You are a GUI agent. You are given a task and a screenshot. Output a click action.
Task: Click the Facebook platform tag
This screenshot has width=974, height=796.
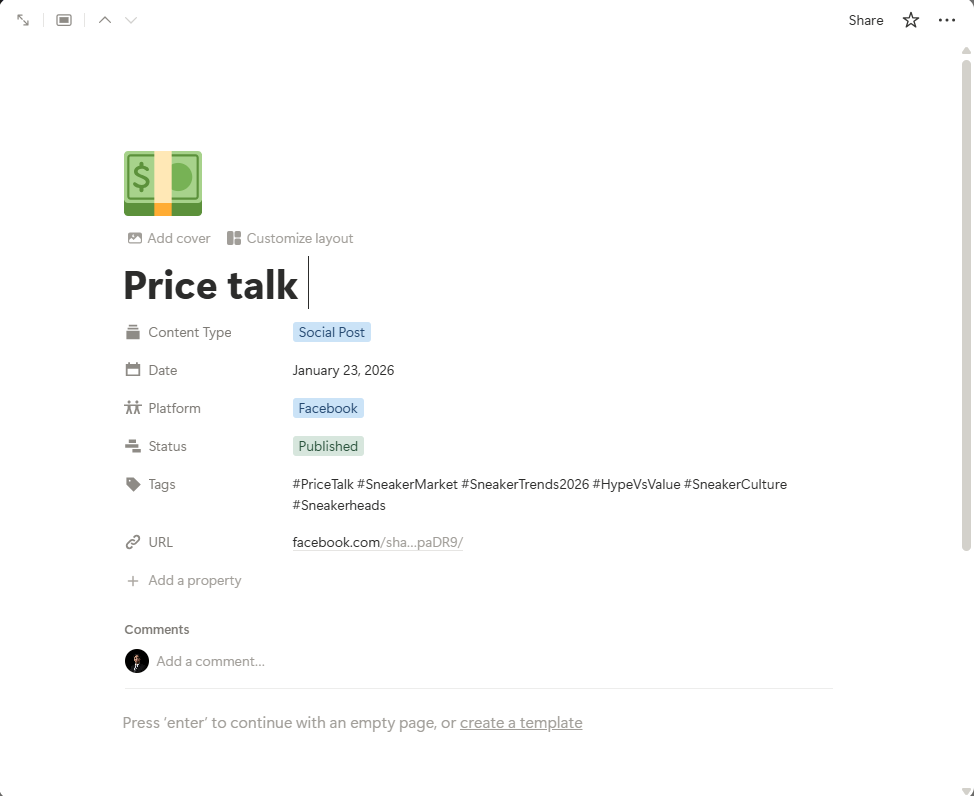(x=328, y=408)
